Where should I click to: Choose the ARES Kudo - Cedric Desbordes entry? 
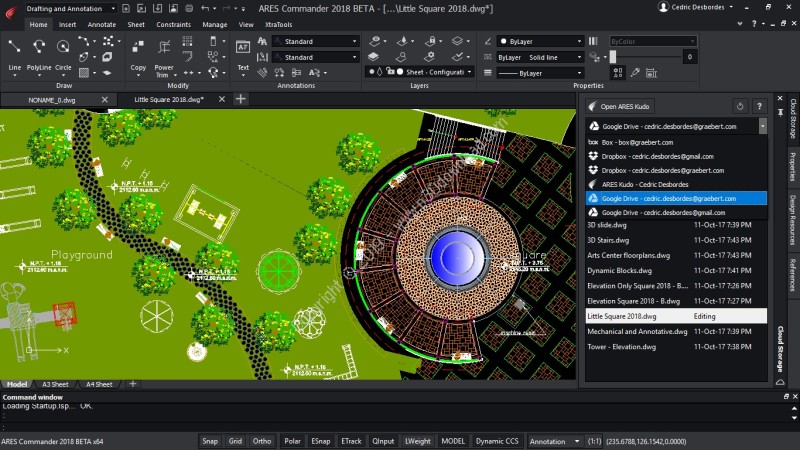[x=676, y=184]
